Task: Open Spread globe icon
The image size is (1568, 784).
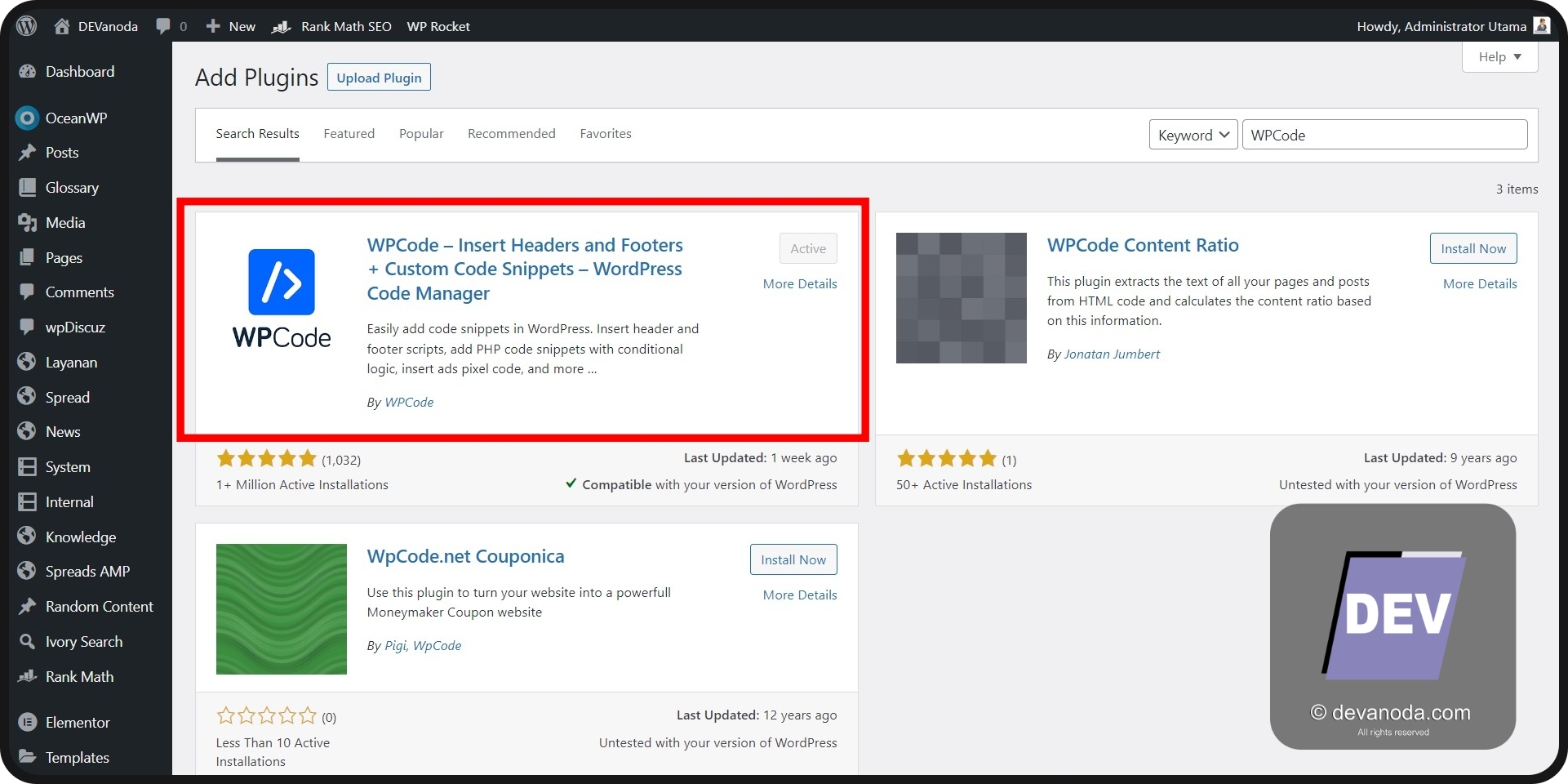Action: click(x=28, y=397)
